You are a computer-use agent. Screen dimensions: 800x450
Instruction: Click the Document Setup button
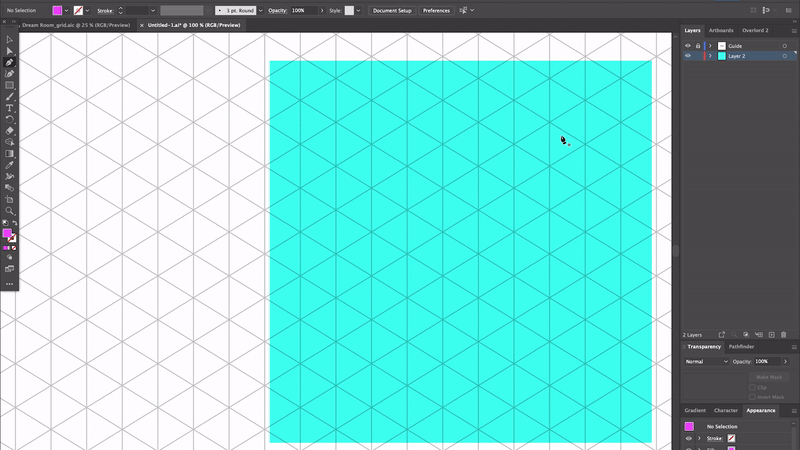392,11
